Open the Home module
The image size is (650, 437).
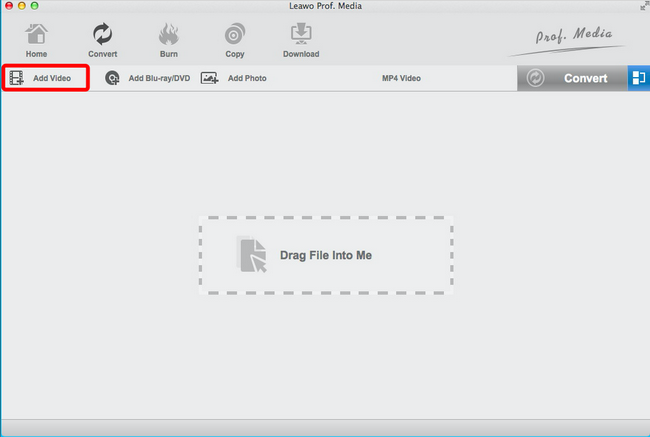[36, 40]
